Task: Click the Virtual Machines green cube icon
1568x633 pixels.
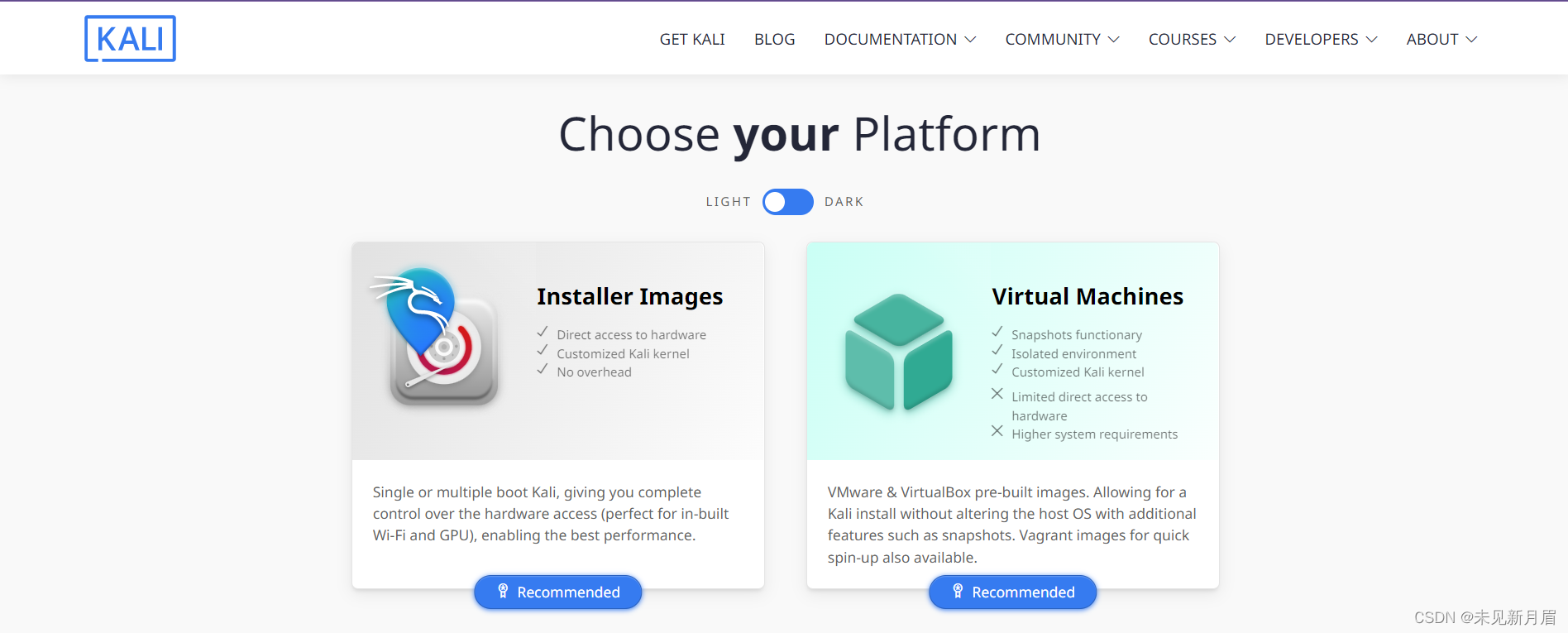Action: 899,352
